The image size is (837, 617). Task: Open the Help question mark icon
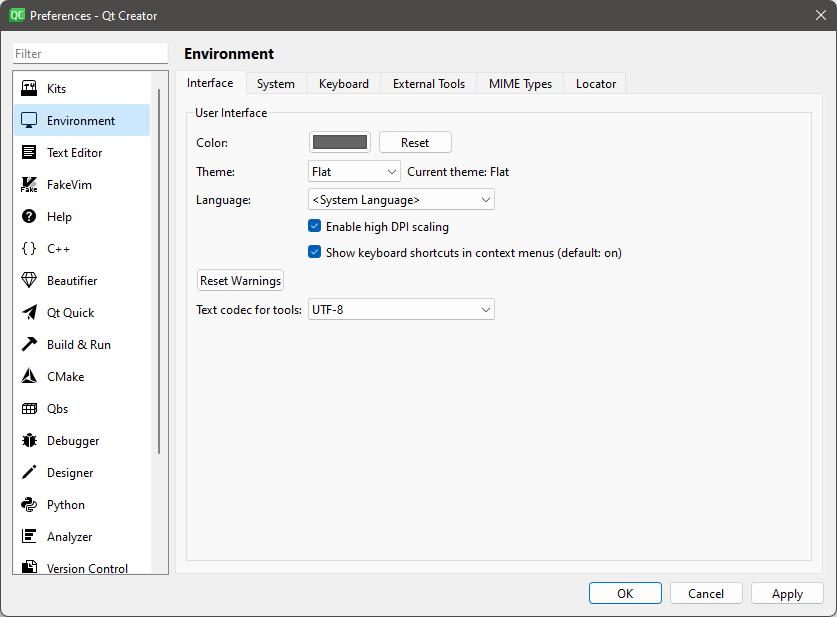coord(29,216)
